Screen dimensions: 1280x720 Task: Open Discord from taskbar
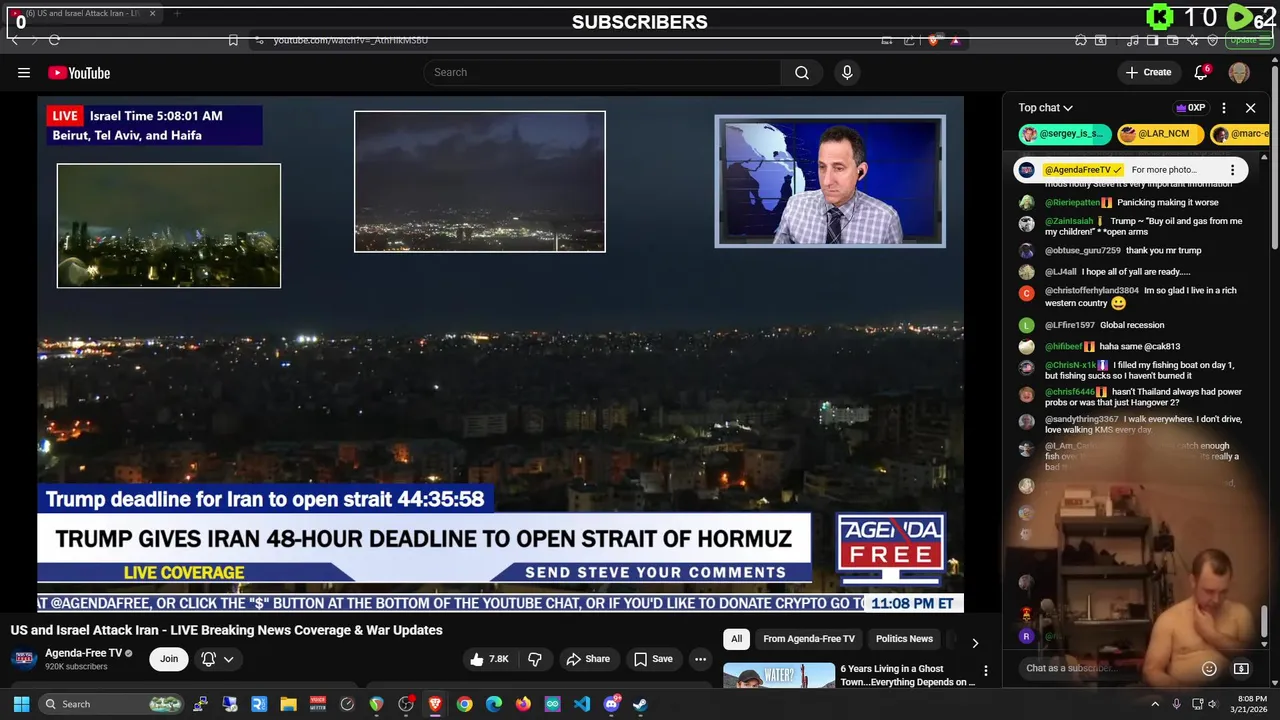pos(611,704)
